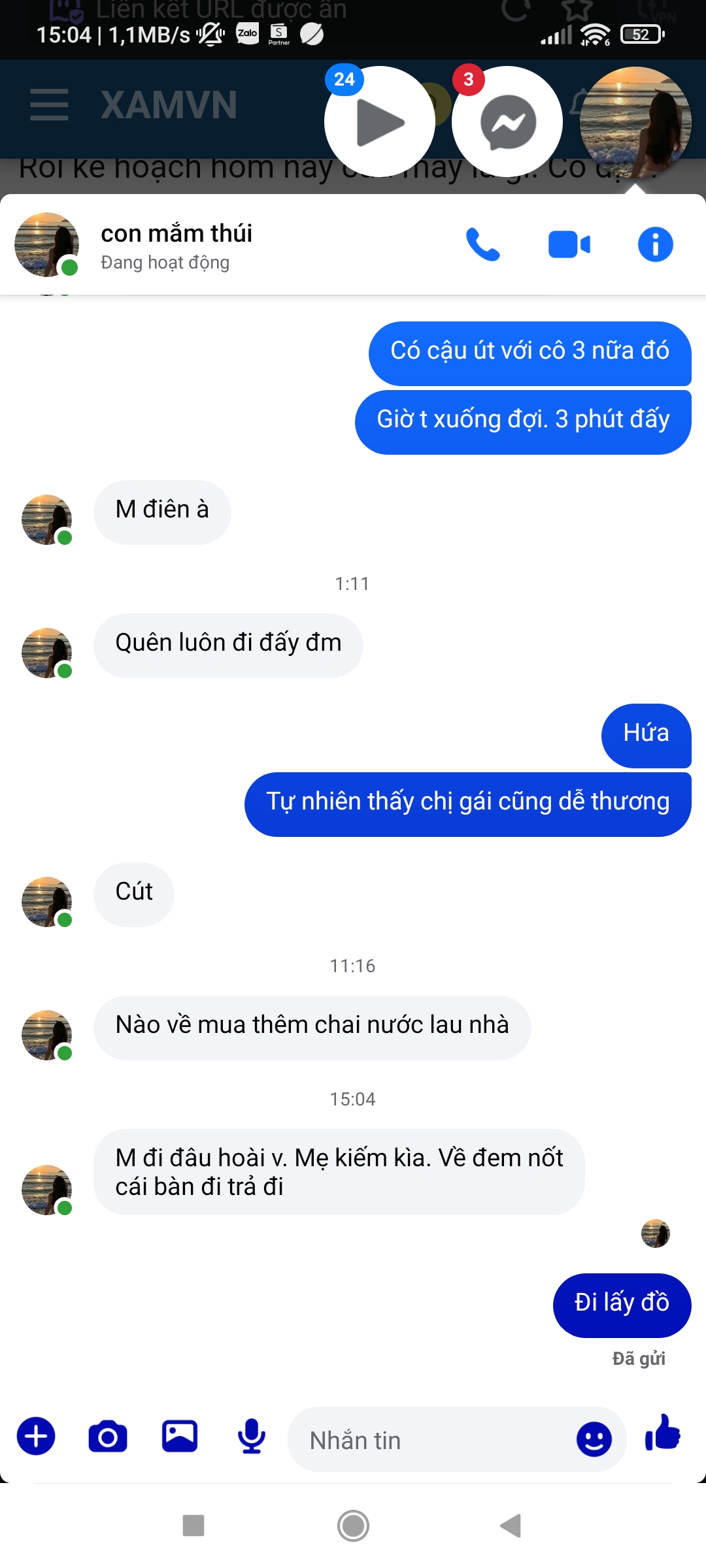Tap the con mắm thúi contact name
The width and height of the screenshot is (706, 1568).
coord(176,234)
